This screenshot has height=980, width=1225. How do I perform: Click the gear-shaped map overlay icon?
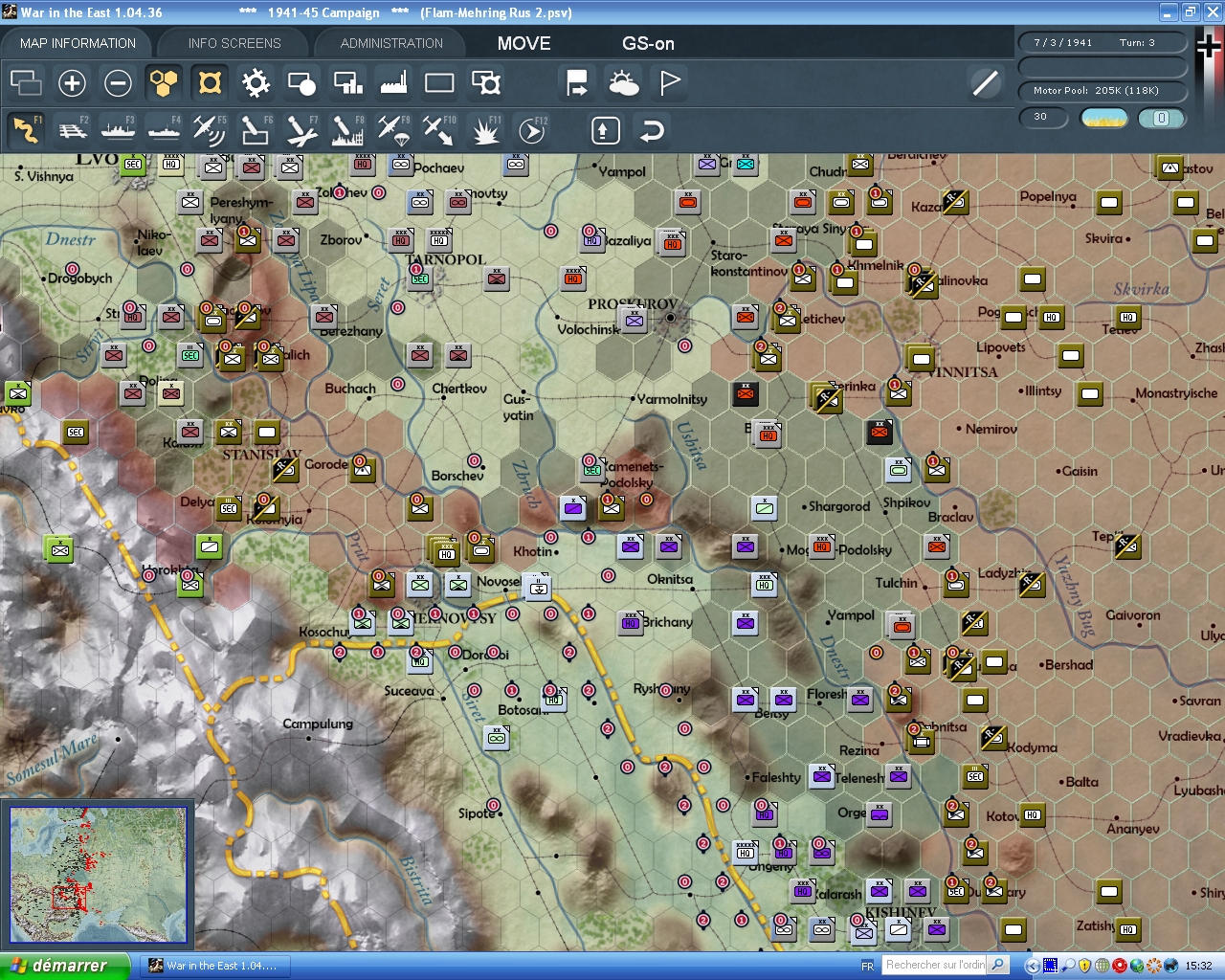256,83
